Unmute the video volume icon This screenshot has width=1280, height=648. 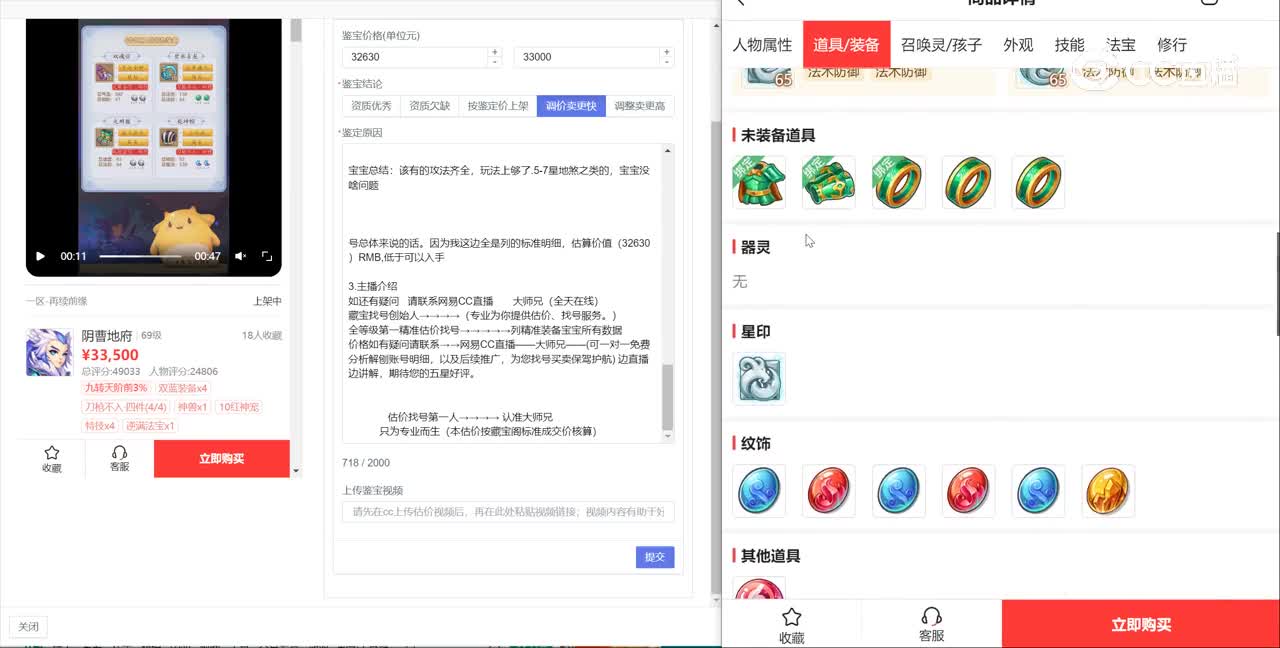pyautogui.click(x=240, y=256)
